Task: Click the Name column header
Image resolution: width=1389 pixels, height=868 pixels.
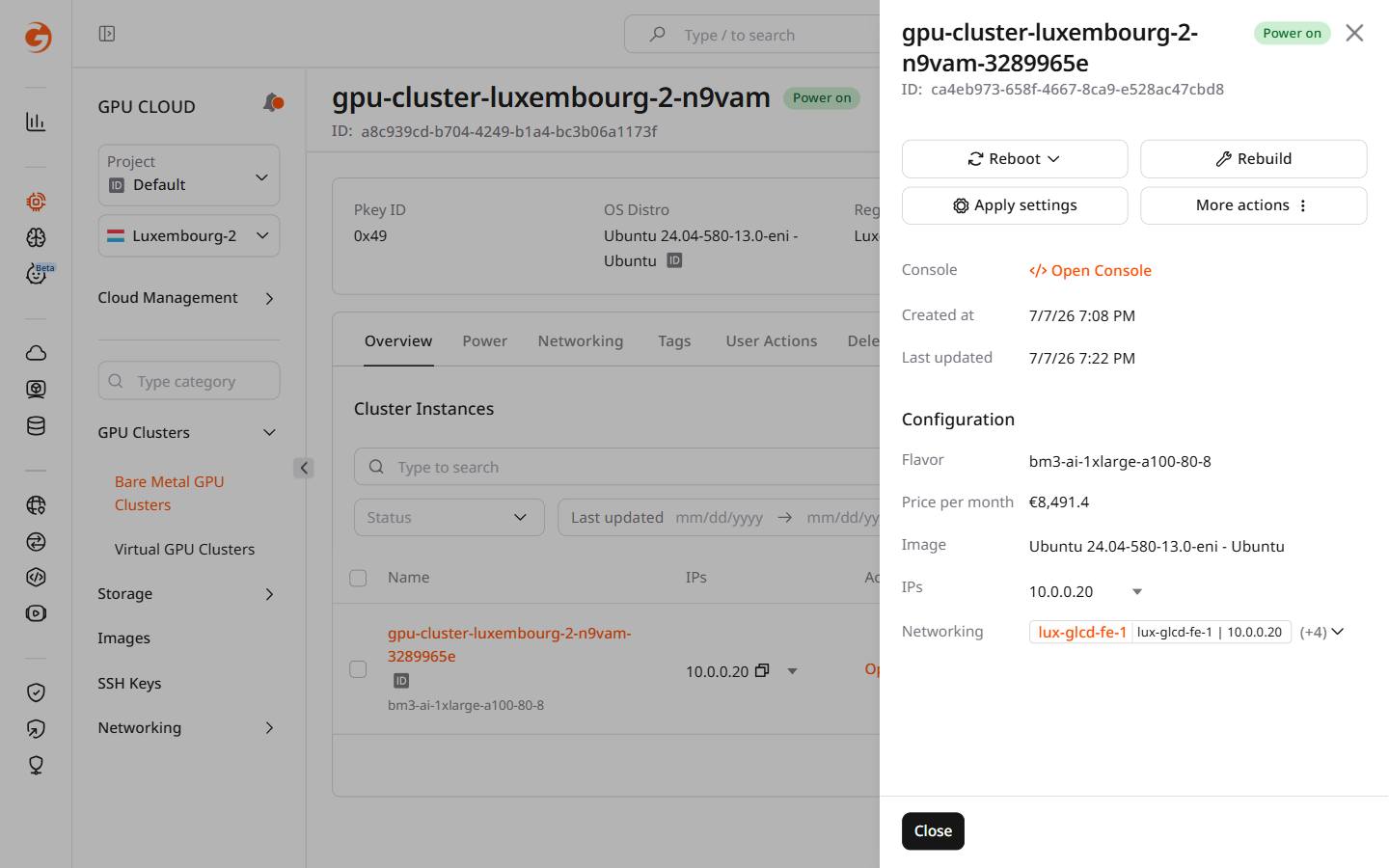Action: coord(409,577)
